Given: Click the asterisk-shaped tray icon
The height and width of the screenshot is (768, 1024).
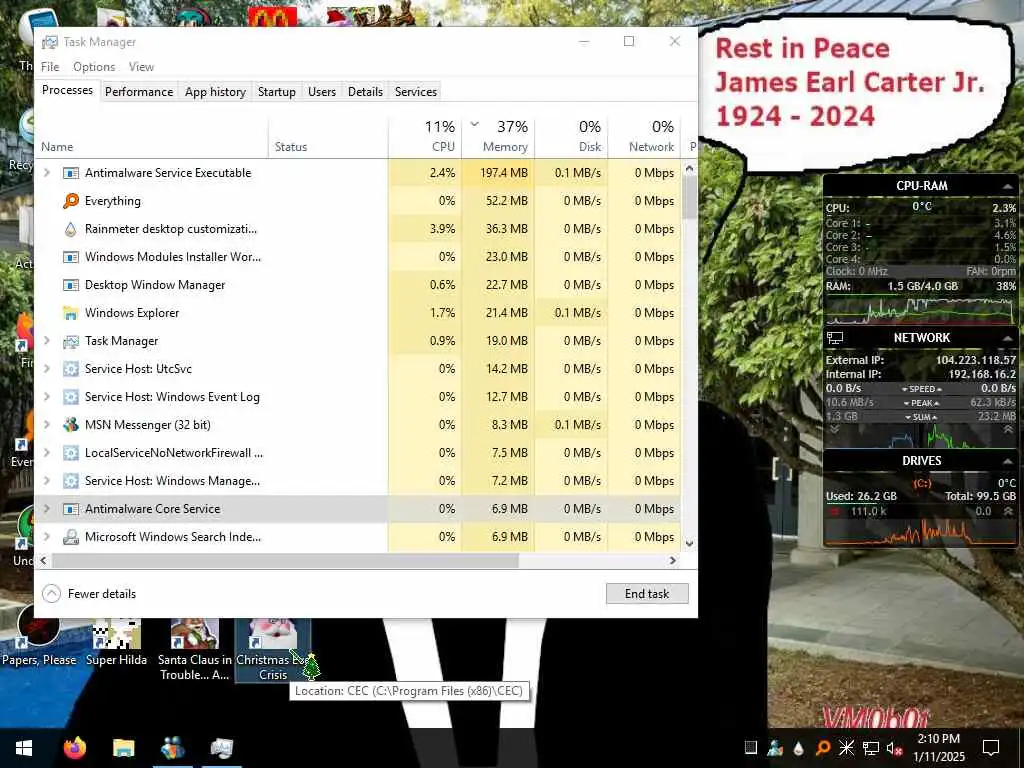Looking at the screenshot, I should click(x=846, y=748).
